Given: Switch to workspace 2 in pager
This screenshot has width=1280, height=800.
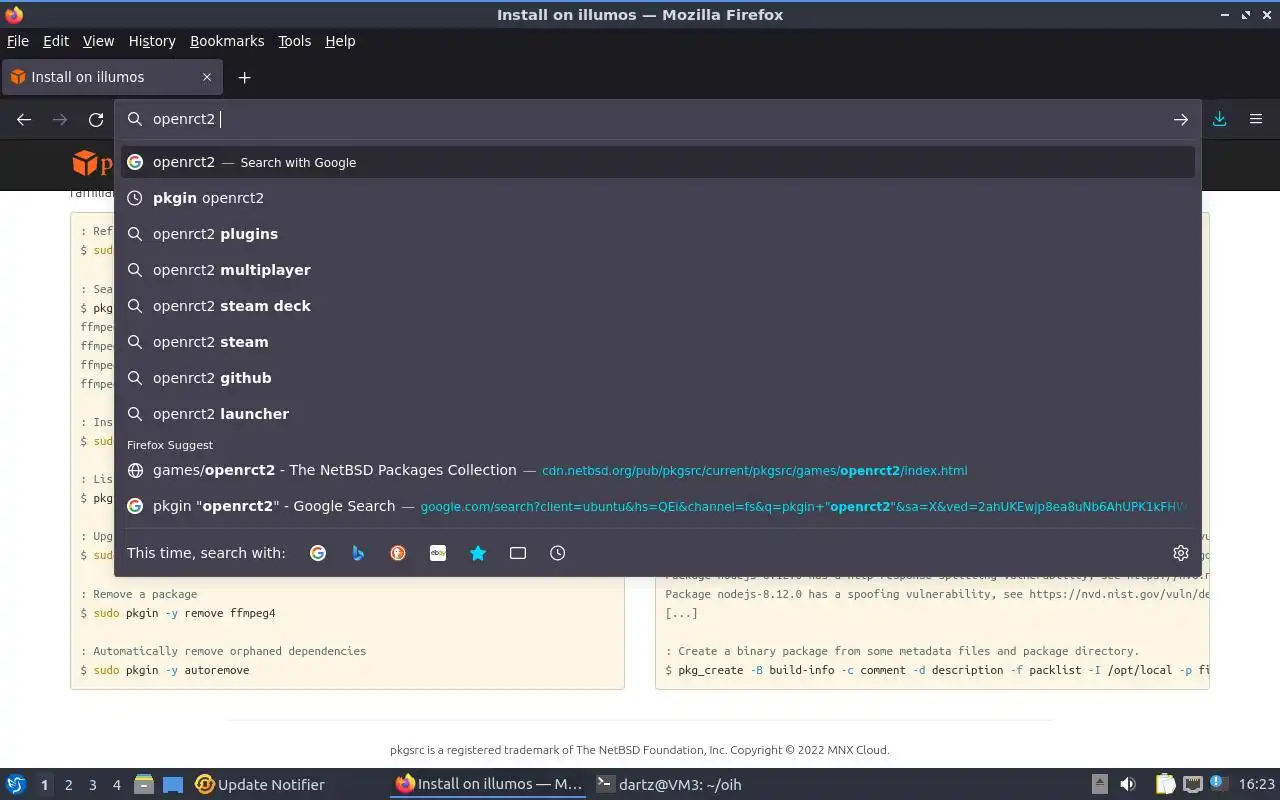Looking at the screenshot, I should (68, 785).
